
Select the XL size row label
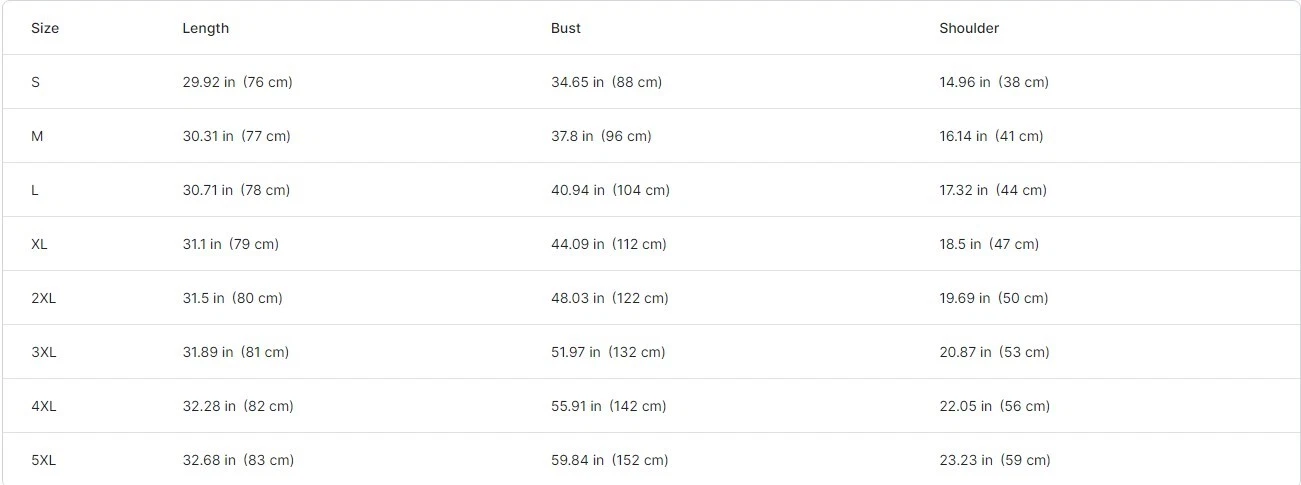pyautogui.click(x=39, y=244)
